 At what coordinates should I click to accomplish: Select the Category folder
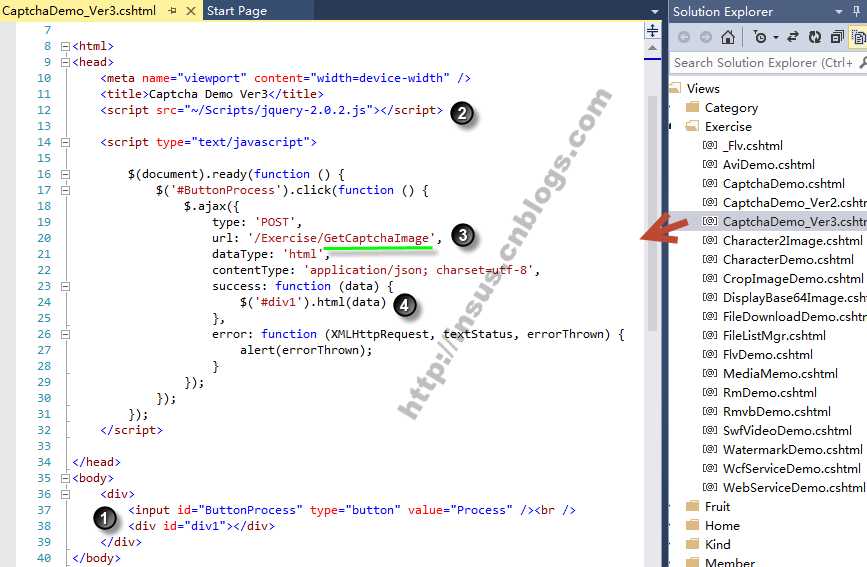(x=731, y=108)
